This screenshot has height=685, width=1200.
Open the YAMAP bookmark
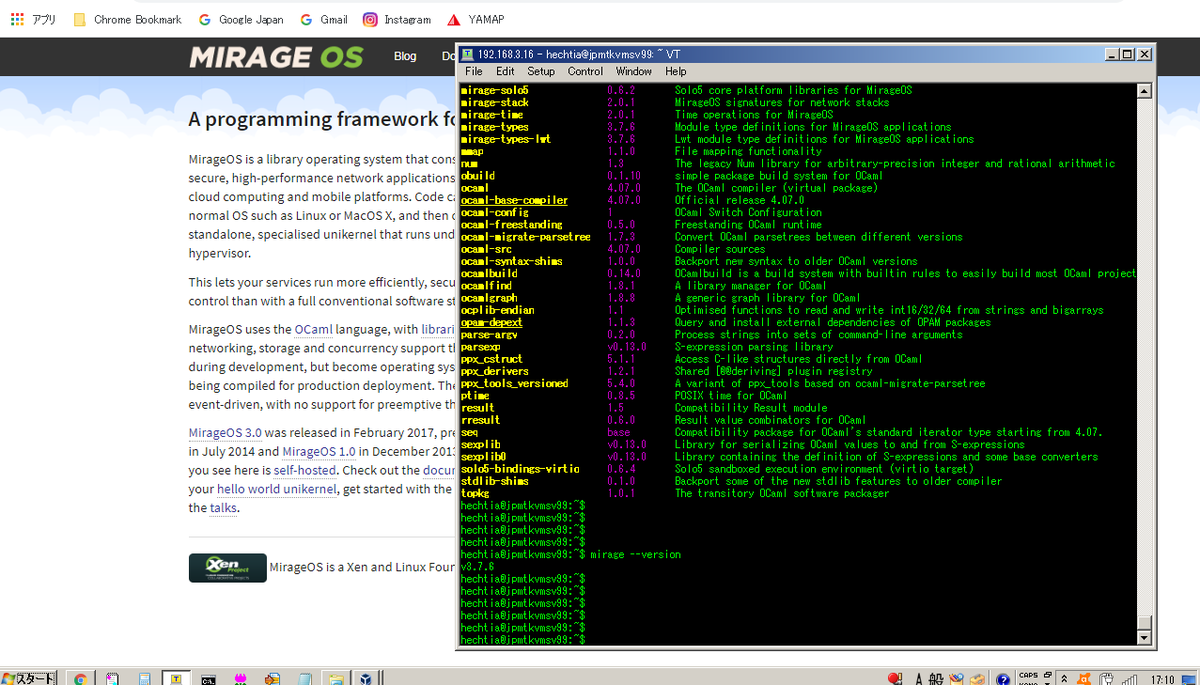(474, 19)
